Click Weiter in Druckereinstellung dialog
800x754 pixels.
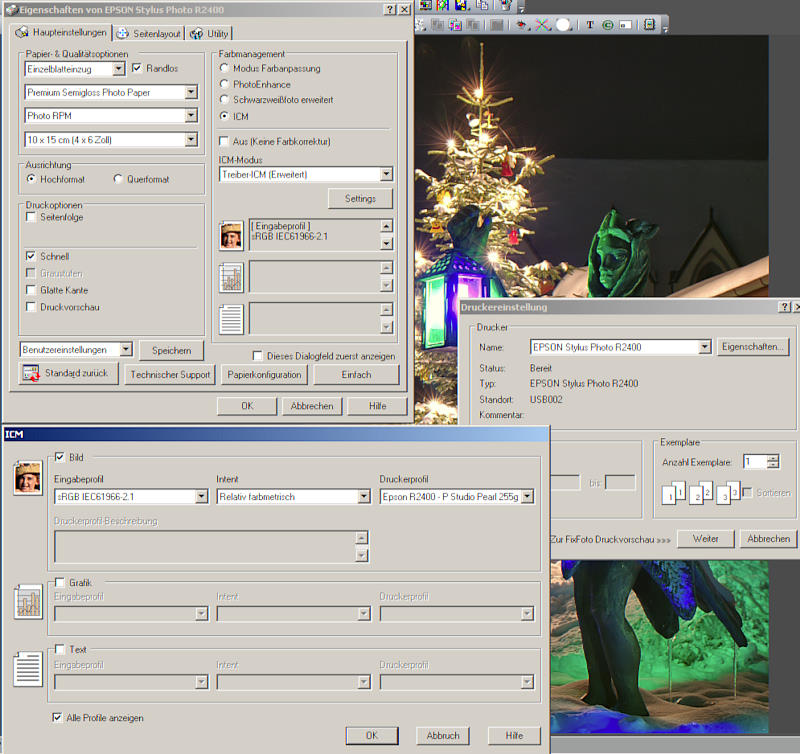tap(706, 539)
